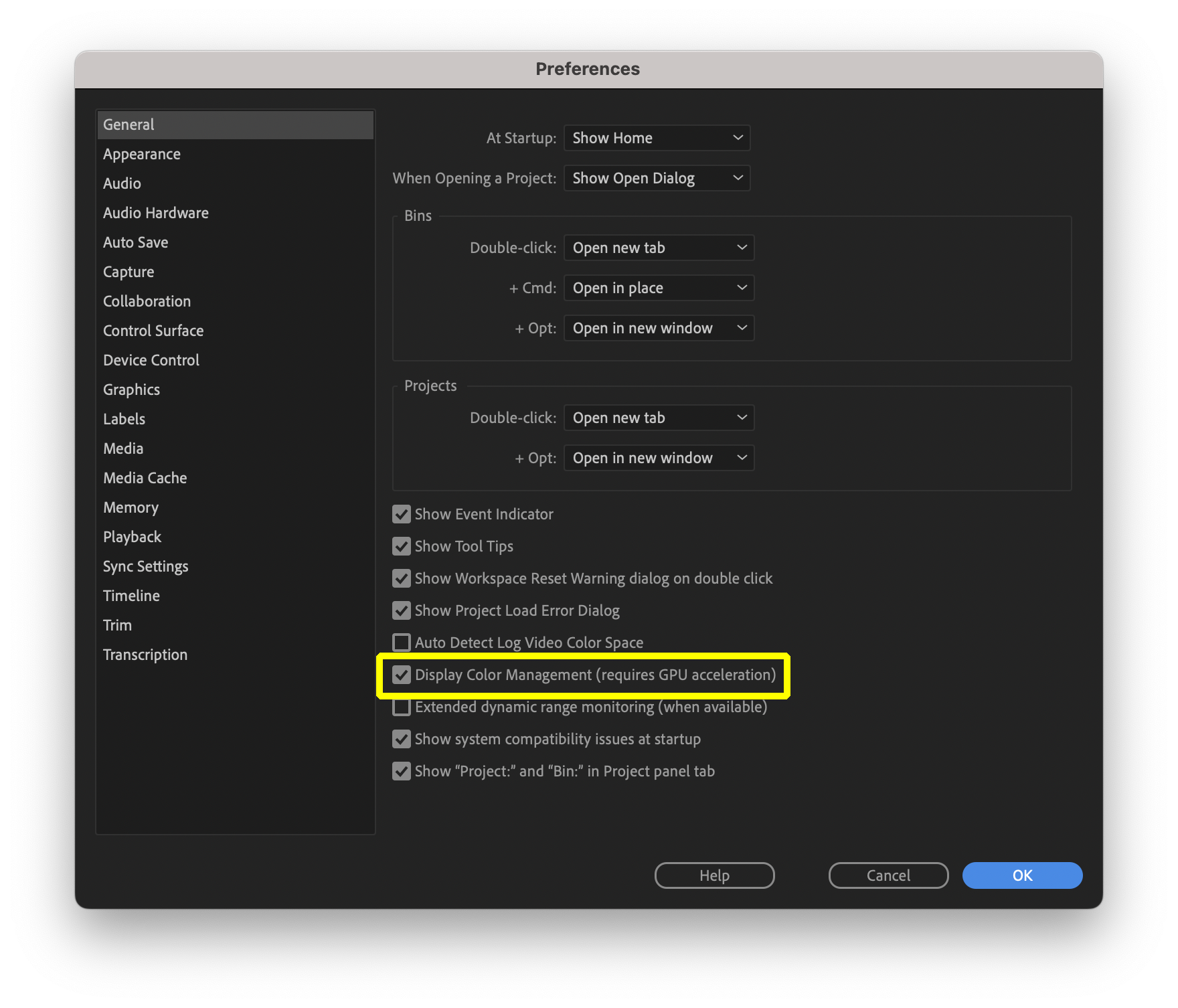Open Auto Save preferences
The image size is (1178, 1008).
point(235,242)
